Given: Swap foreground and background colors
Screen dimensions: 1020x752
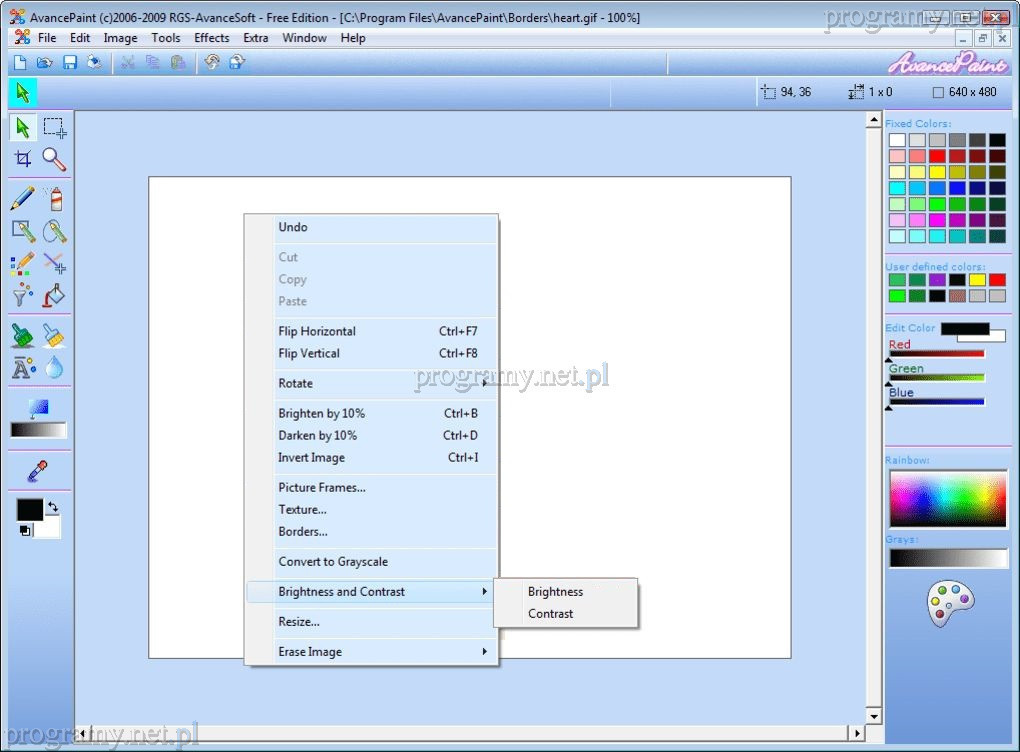Looking at the screenshot, I should click(x=53, y=507).
